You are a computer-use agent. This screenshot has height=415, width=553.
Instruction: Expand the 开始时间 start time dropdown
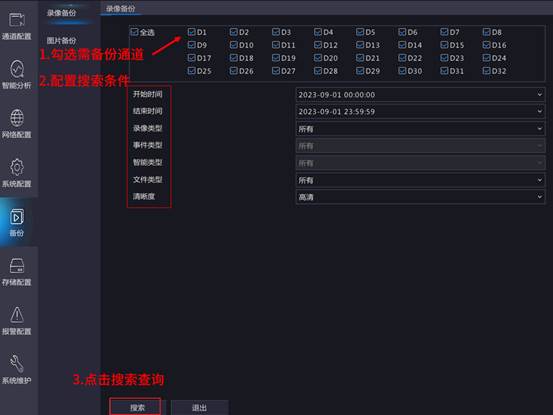pyautogui.click(x=420, y=94)
